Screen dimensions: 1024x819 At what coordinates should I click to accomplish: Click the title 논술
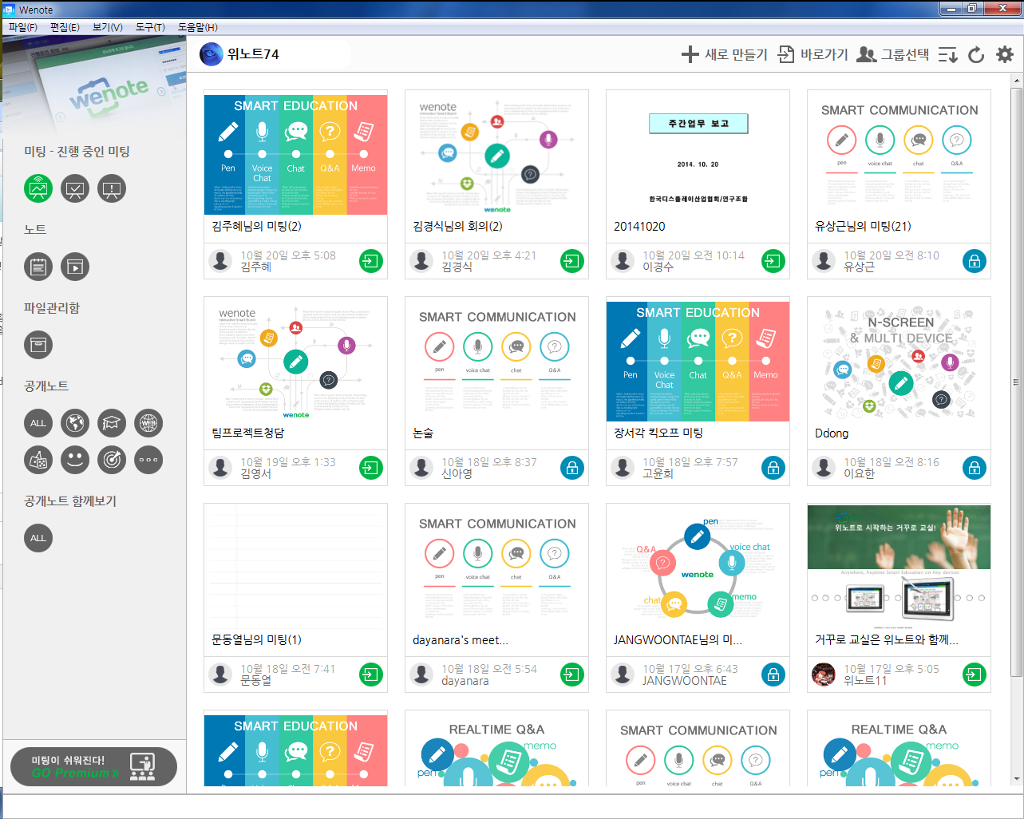pos(423,433)
